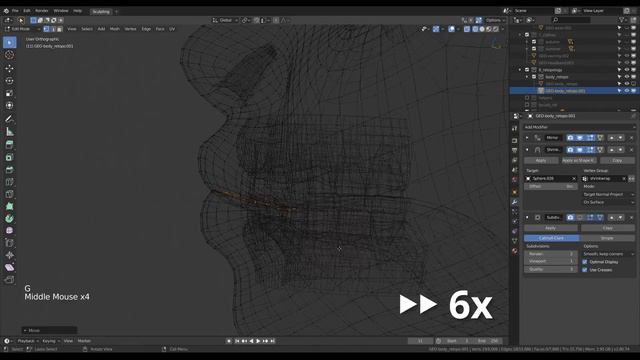
Task: Select the Rotate tool in the left toolbar
Action: (9, 81)
